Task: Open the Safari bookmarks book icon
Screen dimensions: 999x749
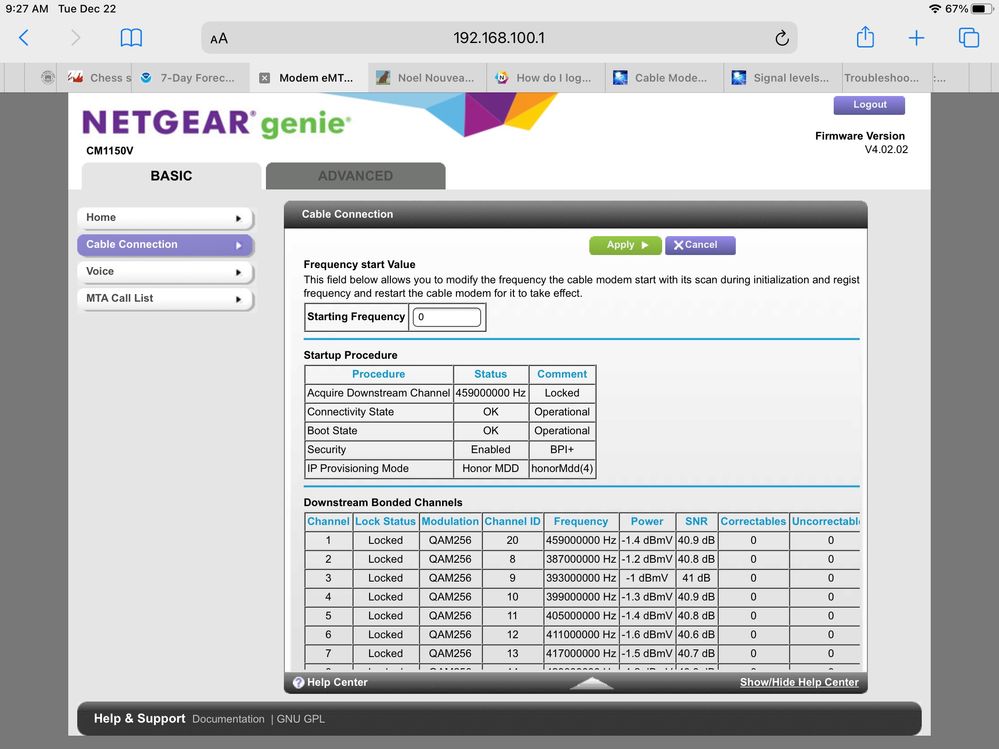Action: [131, 38]
